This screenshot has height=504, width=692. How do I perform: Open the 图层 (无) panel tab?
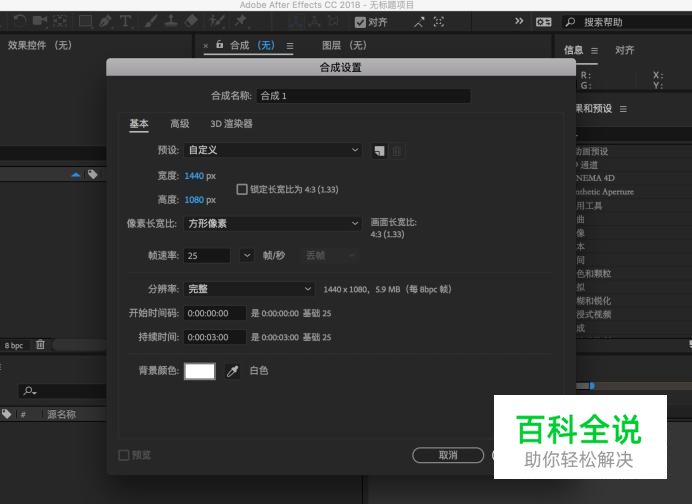point(344,45)
